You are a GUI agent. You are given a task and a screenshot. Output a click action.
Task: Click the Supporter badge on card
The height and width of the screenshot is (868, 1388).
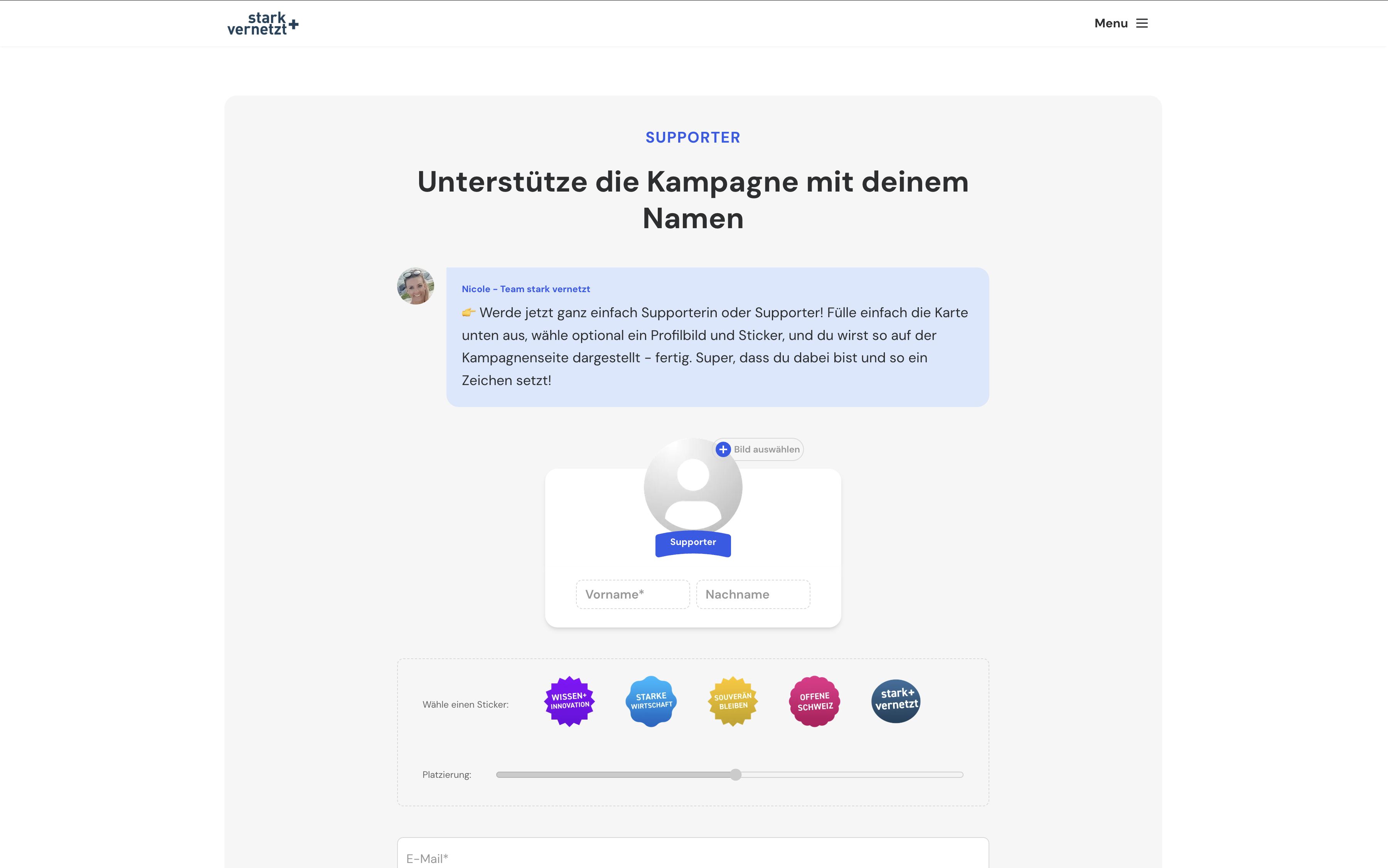692,543
